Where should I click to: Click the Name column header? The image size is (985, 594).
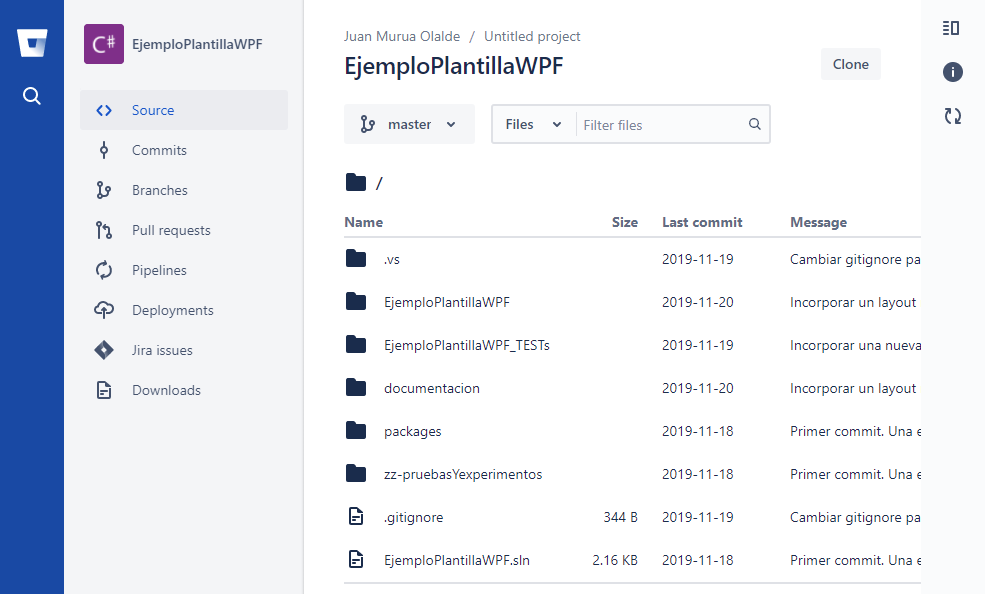click(364, 222)
